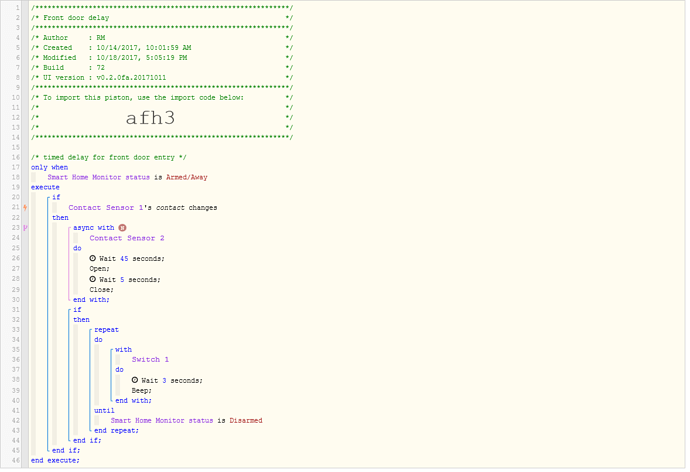The width and height of the screenshot is (690, 472).
Task: Select 'Contact Sensor 1' in the condition
Action: tap(106, 208)
